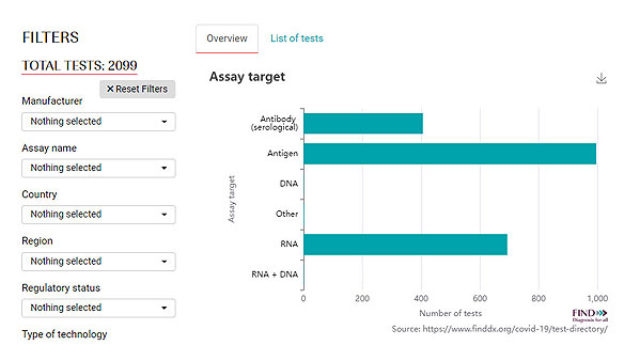Click the Total Tests: 2099 heading
The image size is (640, 361).
coord(80,66)
